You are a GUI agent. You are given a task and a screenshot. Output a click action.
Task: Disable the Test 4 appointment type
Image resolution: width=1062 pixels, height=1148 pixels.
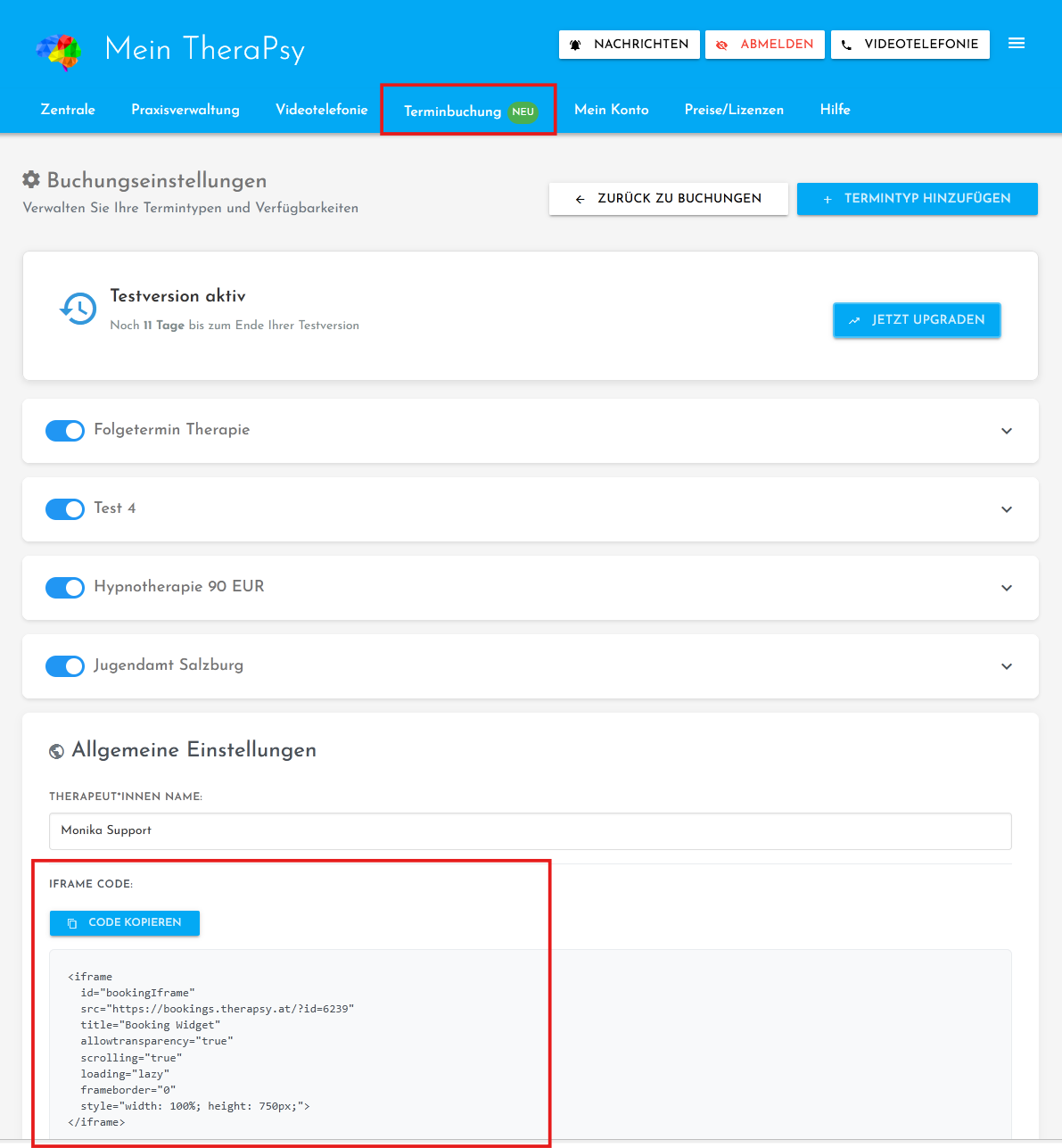(65, 509)
